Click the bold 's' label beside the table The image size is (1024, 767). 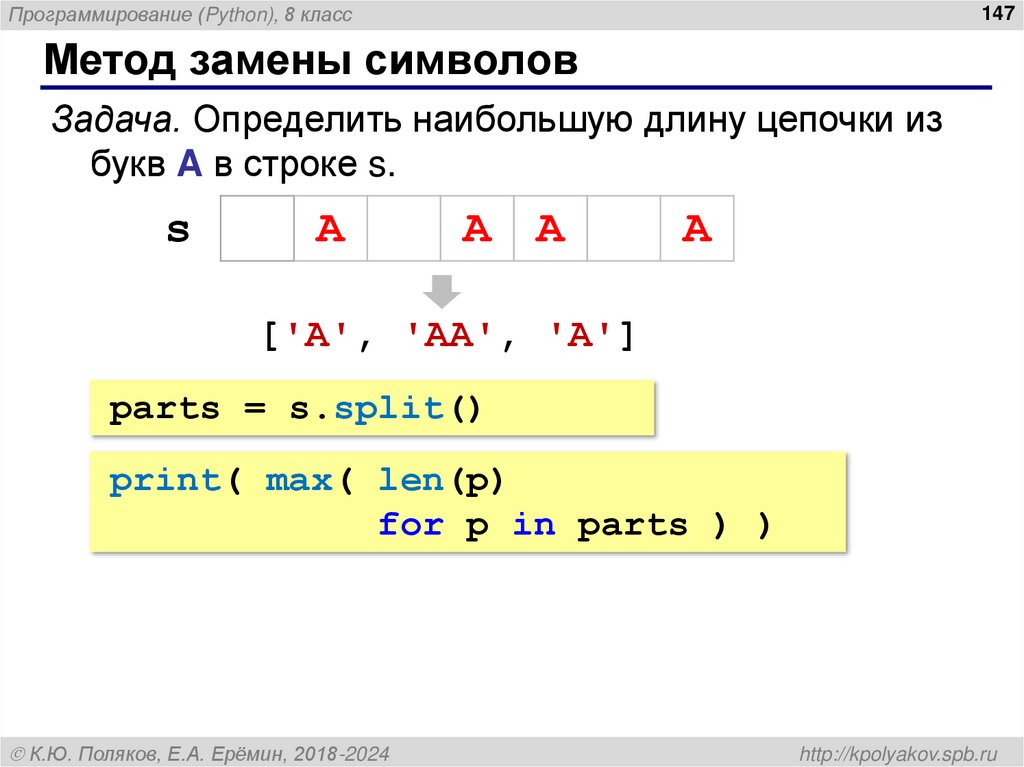[180, 230]
